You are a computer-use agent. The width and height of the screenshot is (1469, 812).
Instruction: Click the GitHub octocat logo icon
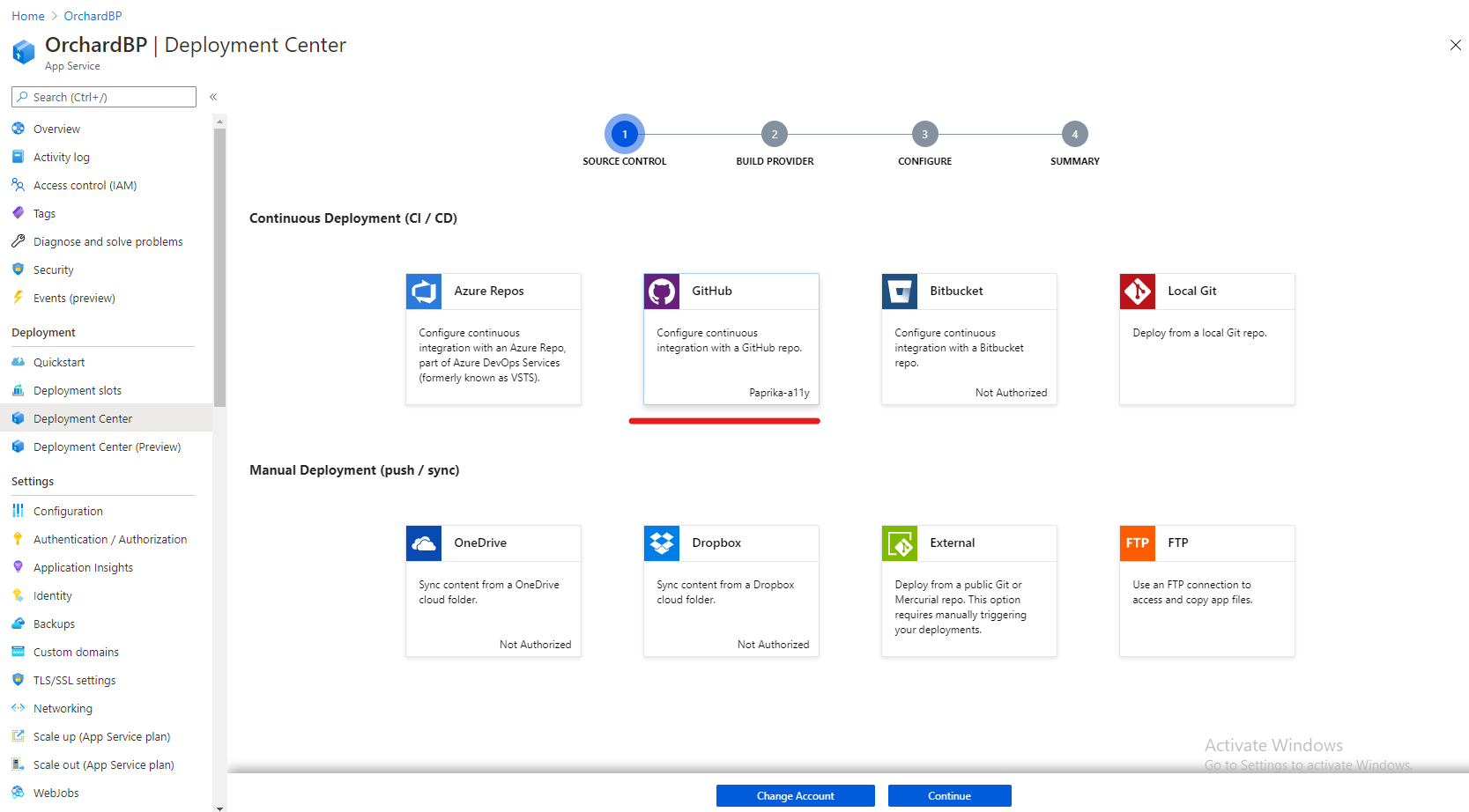(662, 292)
